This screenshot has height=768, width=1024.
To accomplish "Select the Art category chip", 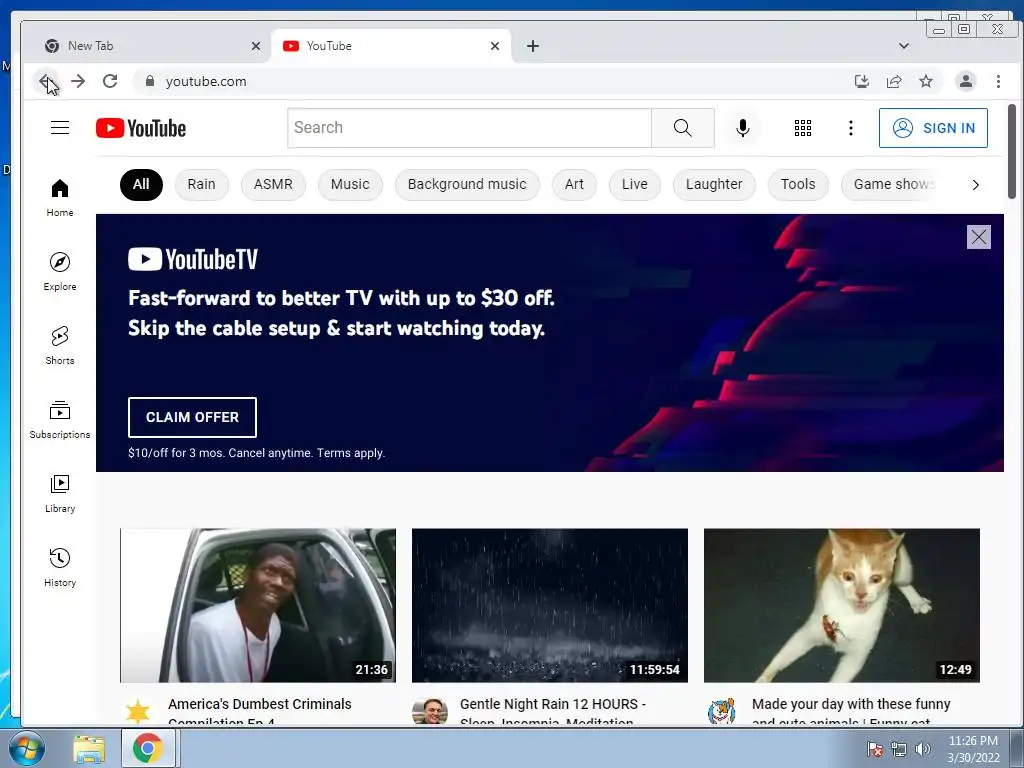I will click(574, 185).
